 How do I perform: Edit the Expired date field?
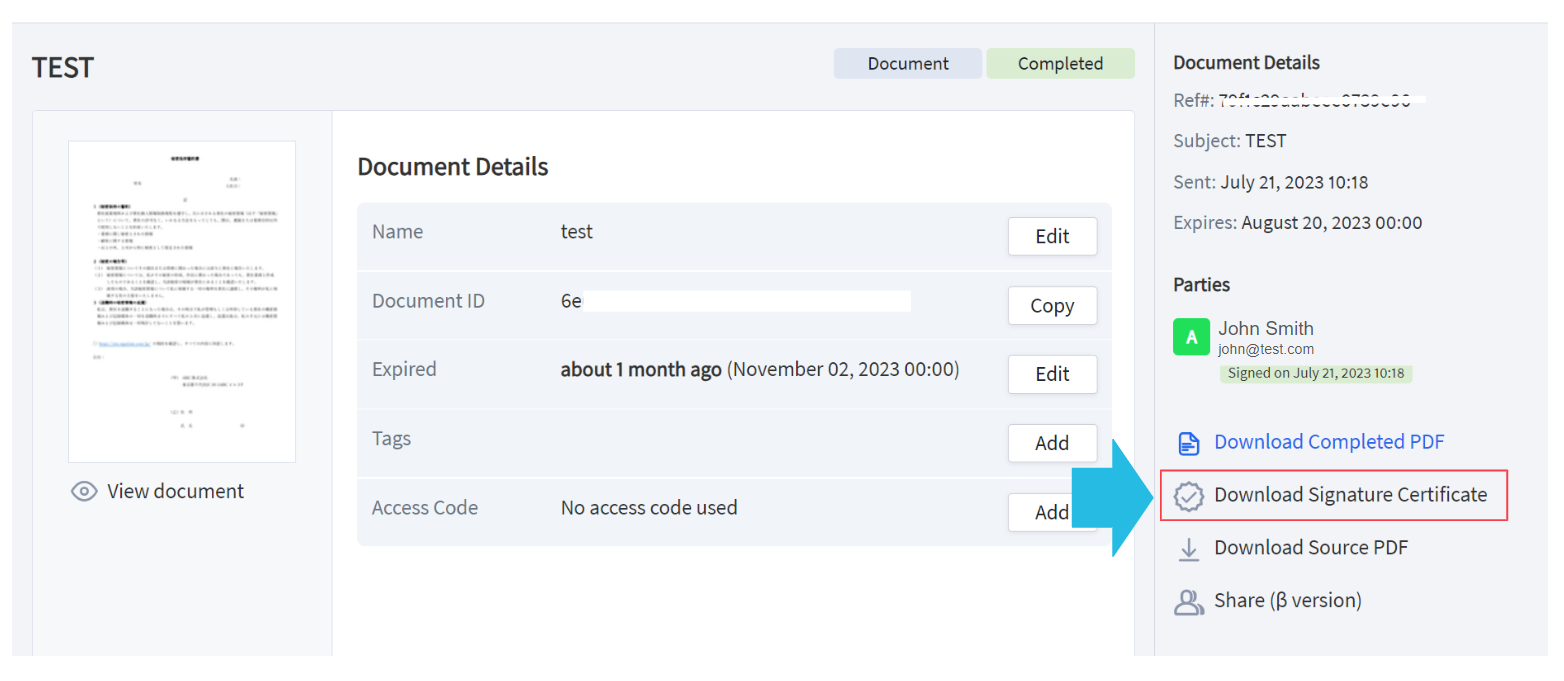[x=1052, y=373]
